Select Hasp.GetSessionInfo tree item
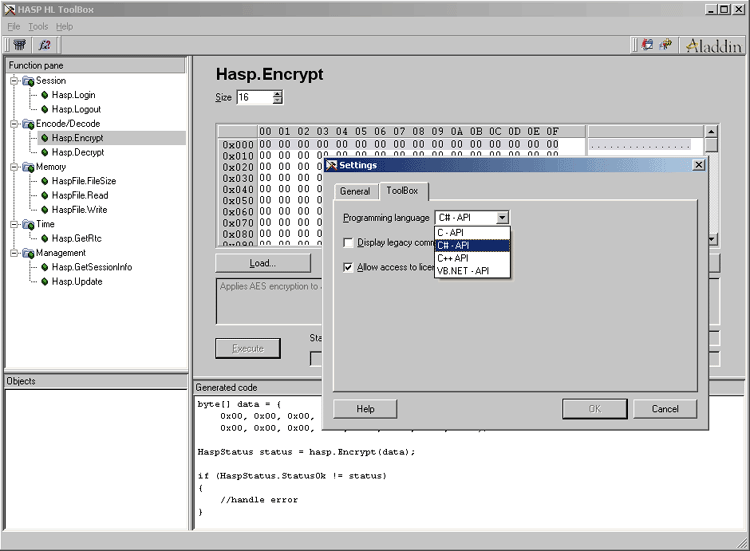Image resolution: width=750 pixels, height=551 pixels. (x=92, y=267)
